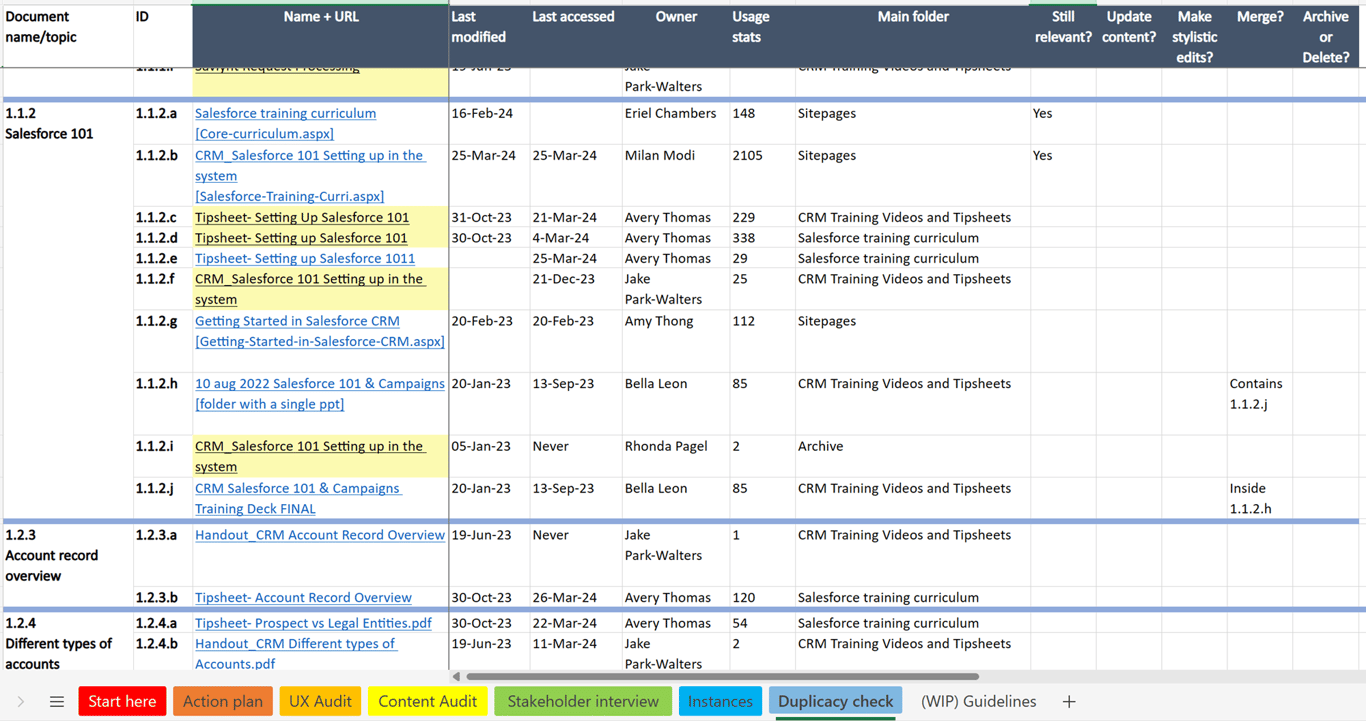Follow the Tipsheet- Setting up Salesforce 1011 link

(305, 258)
